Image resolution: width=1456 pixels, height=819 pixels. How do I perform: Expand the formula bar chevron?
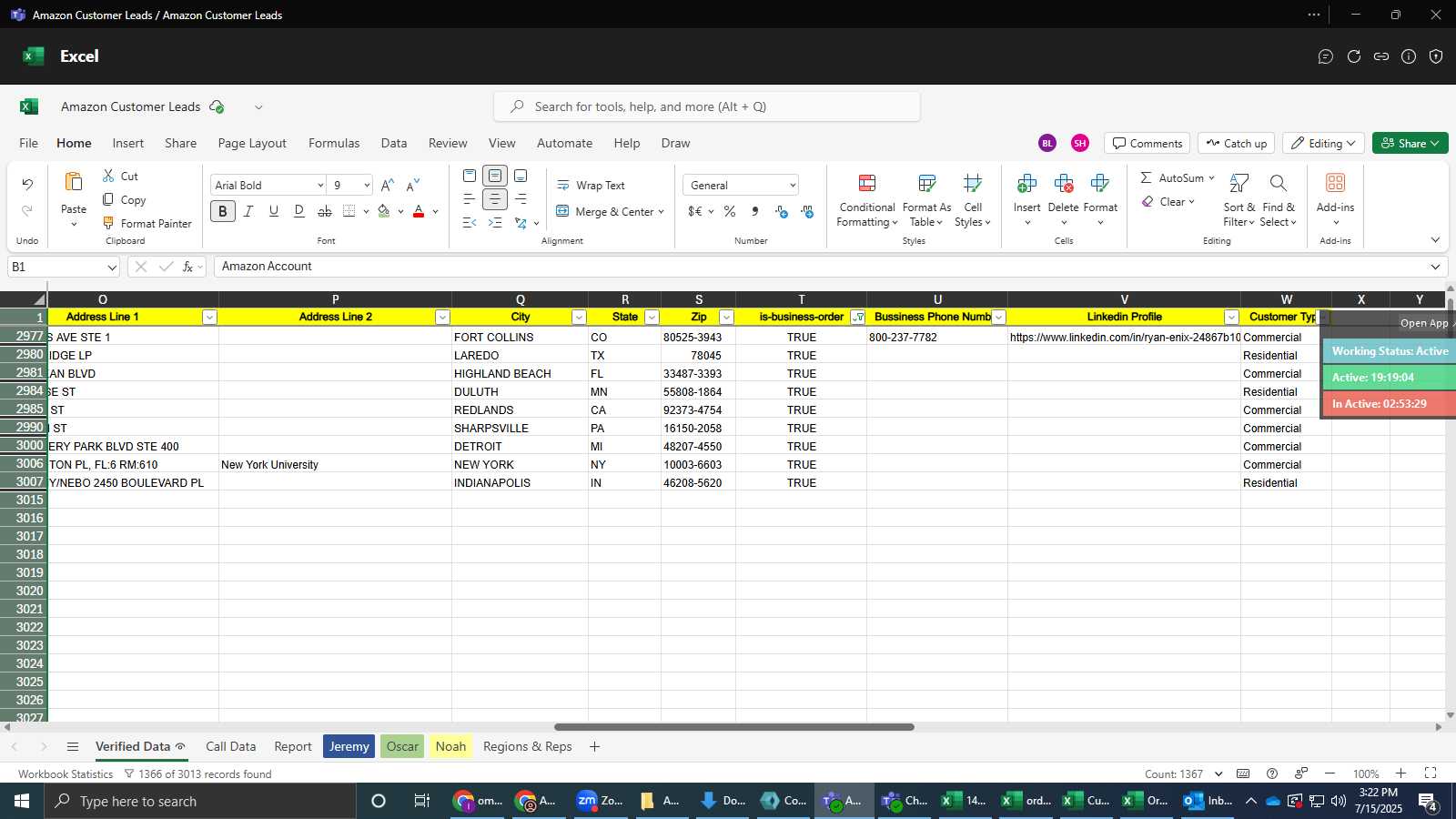pyautogui.click(x=1435, y=267)
